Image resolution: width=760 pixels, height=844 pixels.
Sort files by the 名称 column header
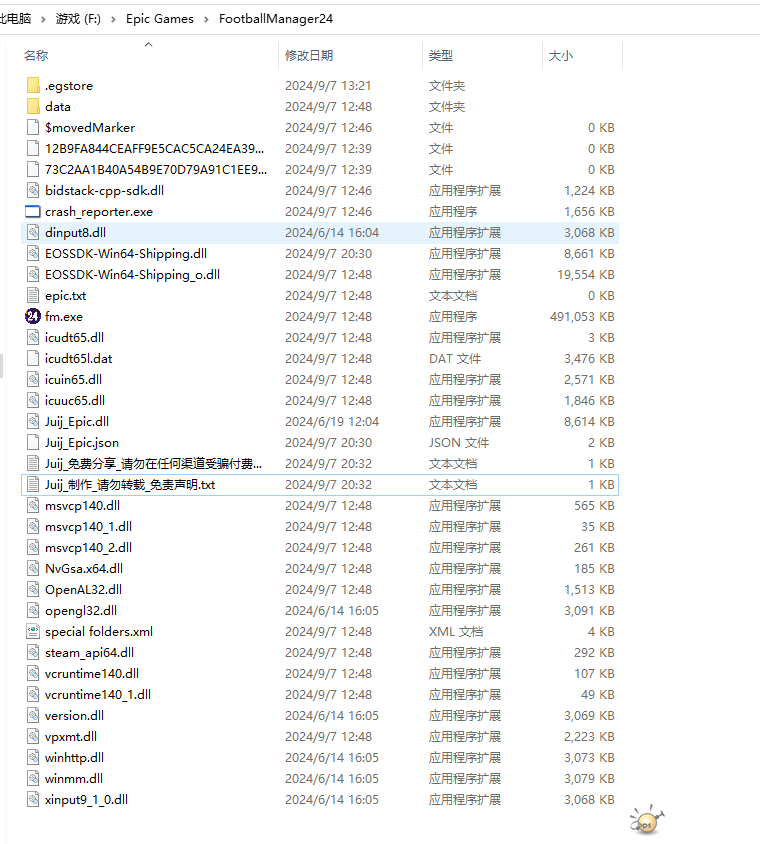click(x=36, y=55)
